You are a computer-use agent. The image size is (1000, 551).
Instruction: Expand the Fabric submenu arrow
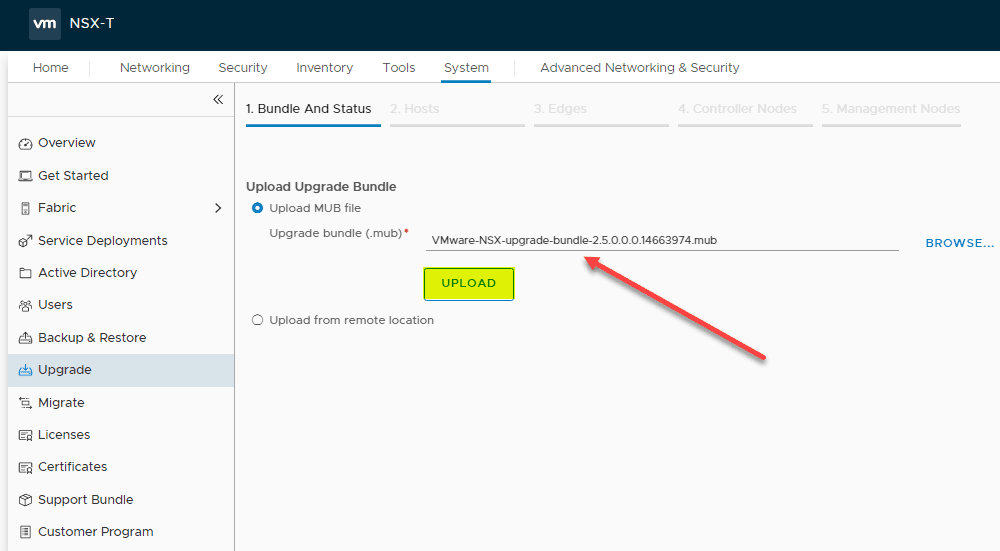[218, 208]
